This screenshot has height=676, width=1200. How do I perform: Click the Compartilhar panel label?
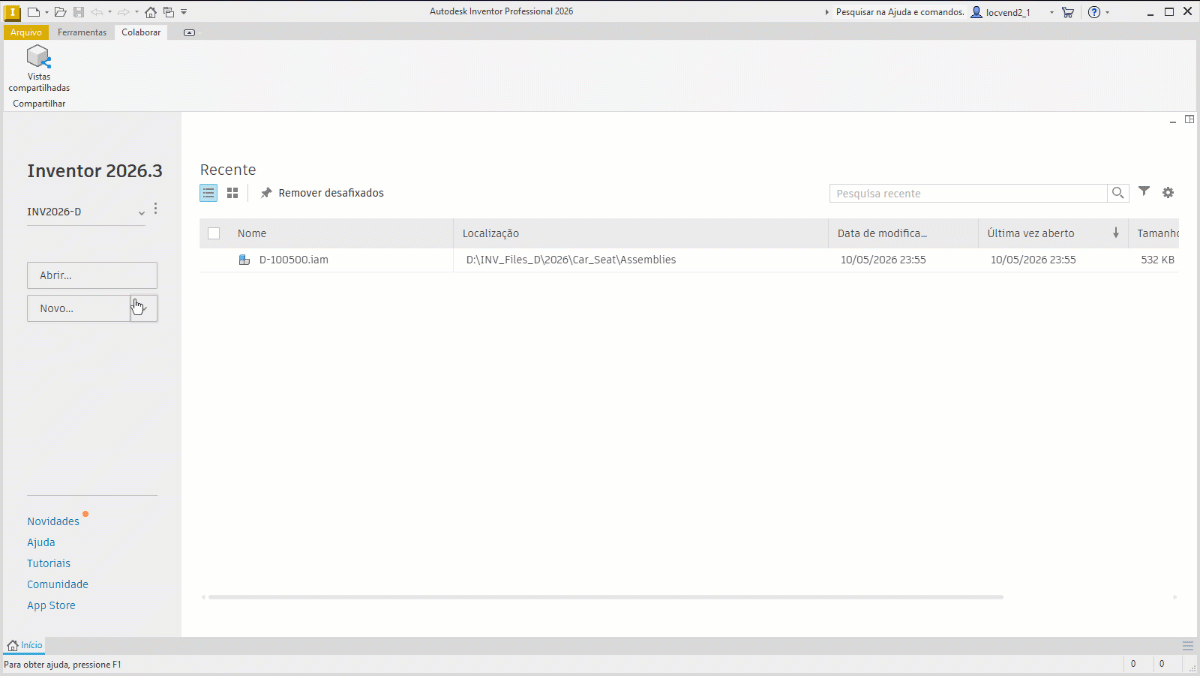[39, 103]
